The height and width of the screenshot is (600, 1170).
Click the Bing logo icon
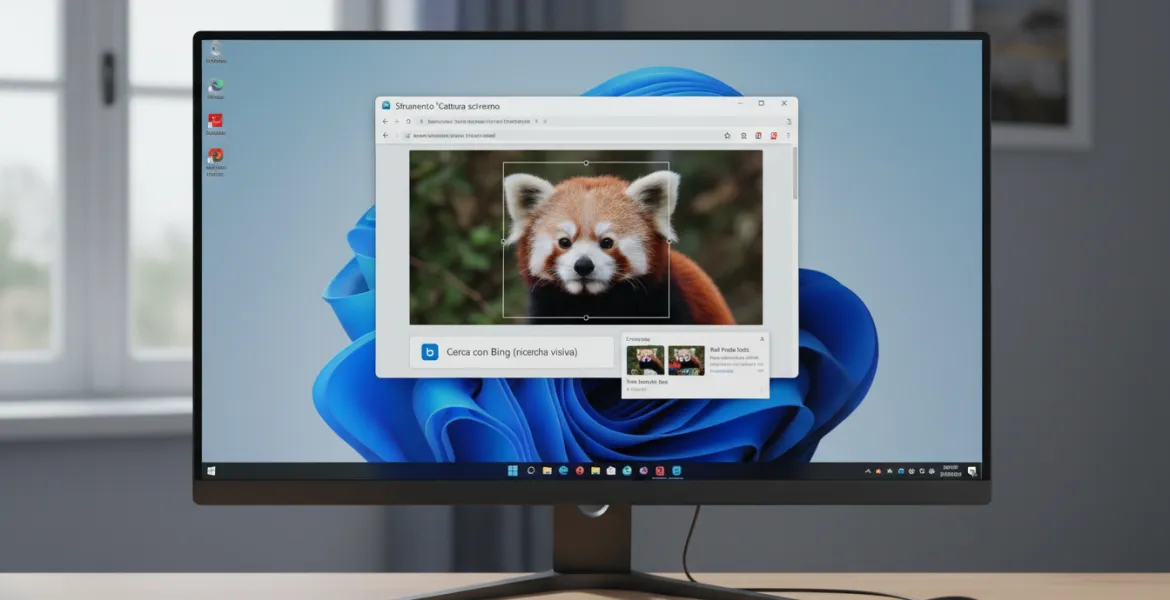click(430, 352)
